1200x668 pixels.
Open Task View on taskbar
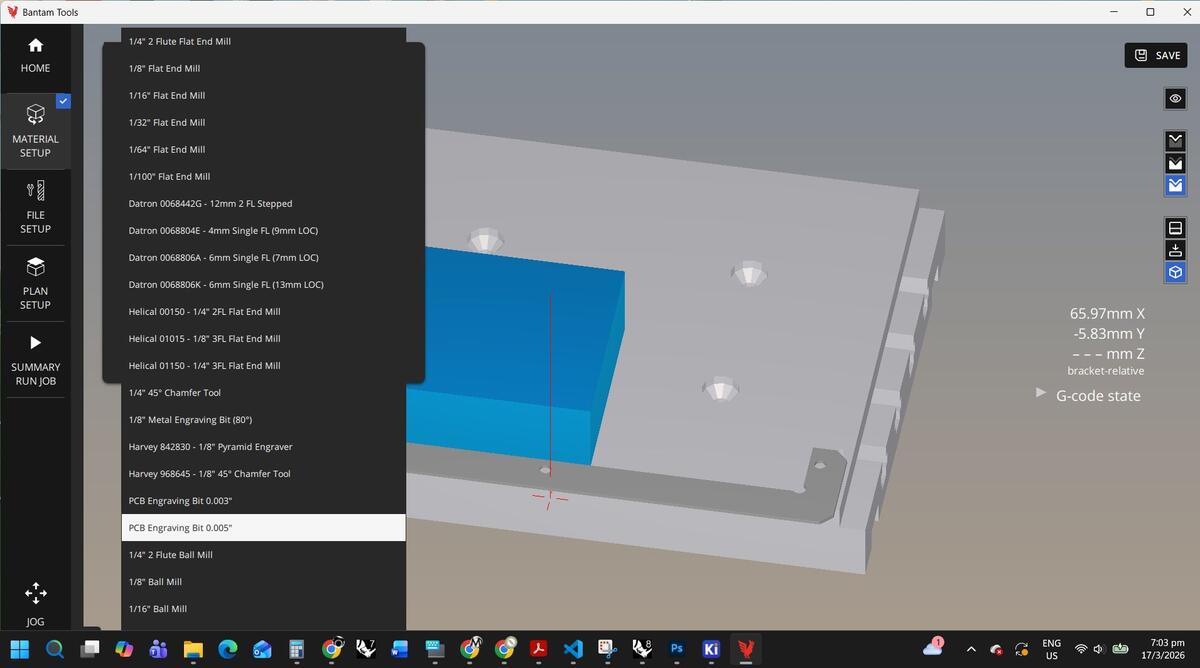pyautogui.click(x=89, y=649)
